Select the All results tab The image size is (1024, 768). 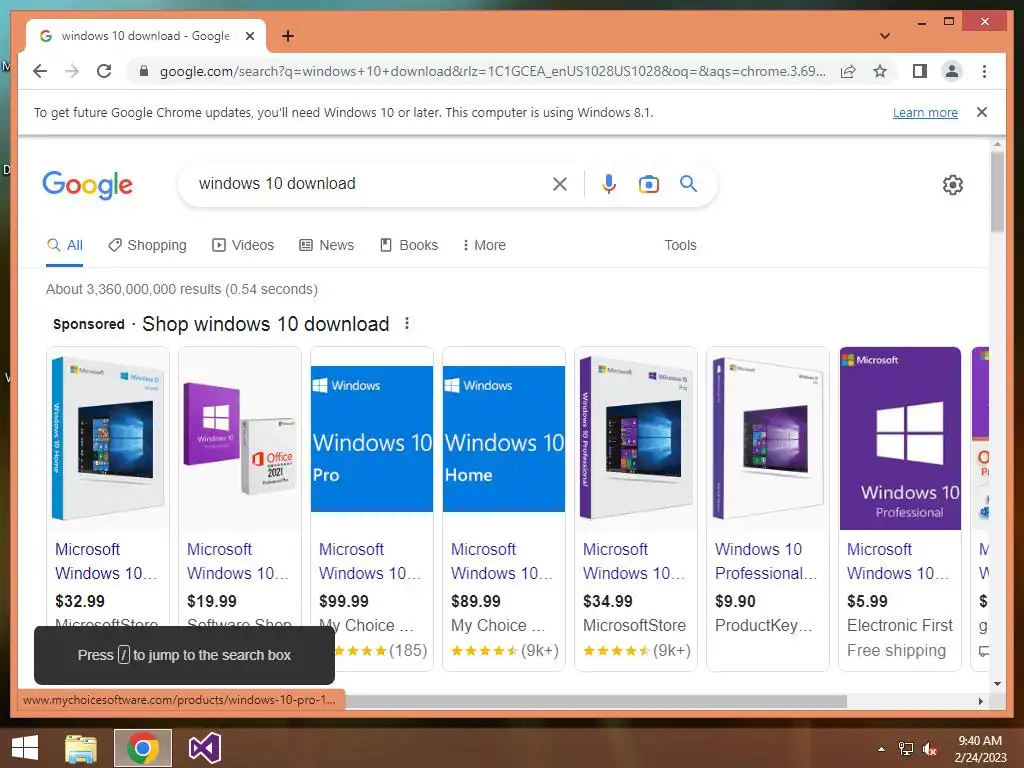coord(65,245)
